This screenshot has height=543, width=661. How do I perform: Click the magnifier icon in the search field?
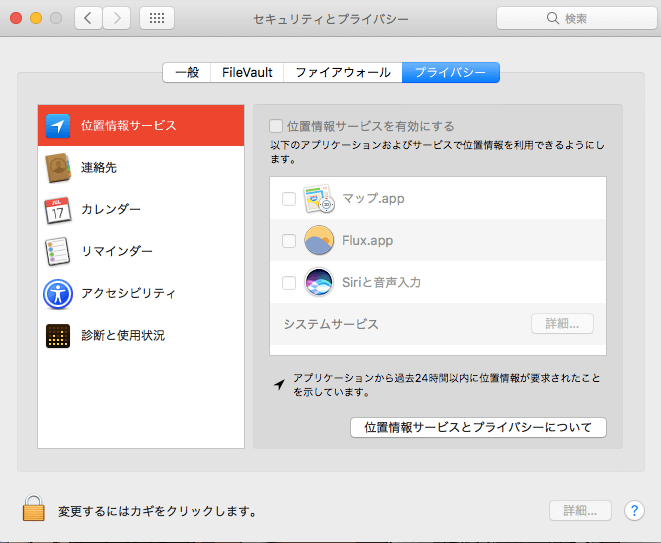click(553, 18)
